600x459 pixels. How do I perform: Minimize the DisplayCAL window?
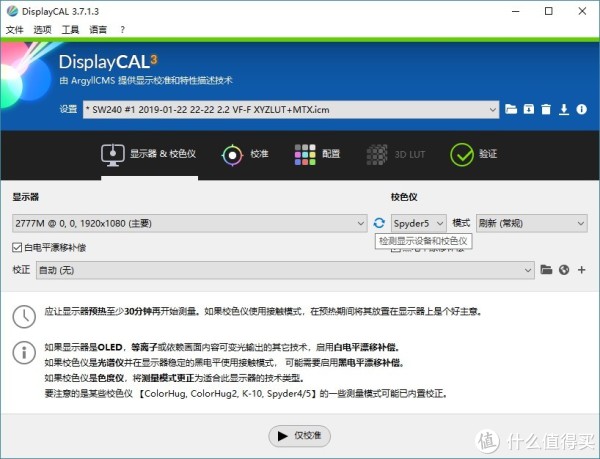click(515, 11)
